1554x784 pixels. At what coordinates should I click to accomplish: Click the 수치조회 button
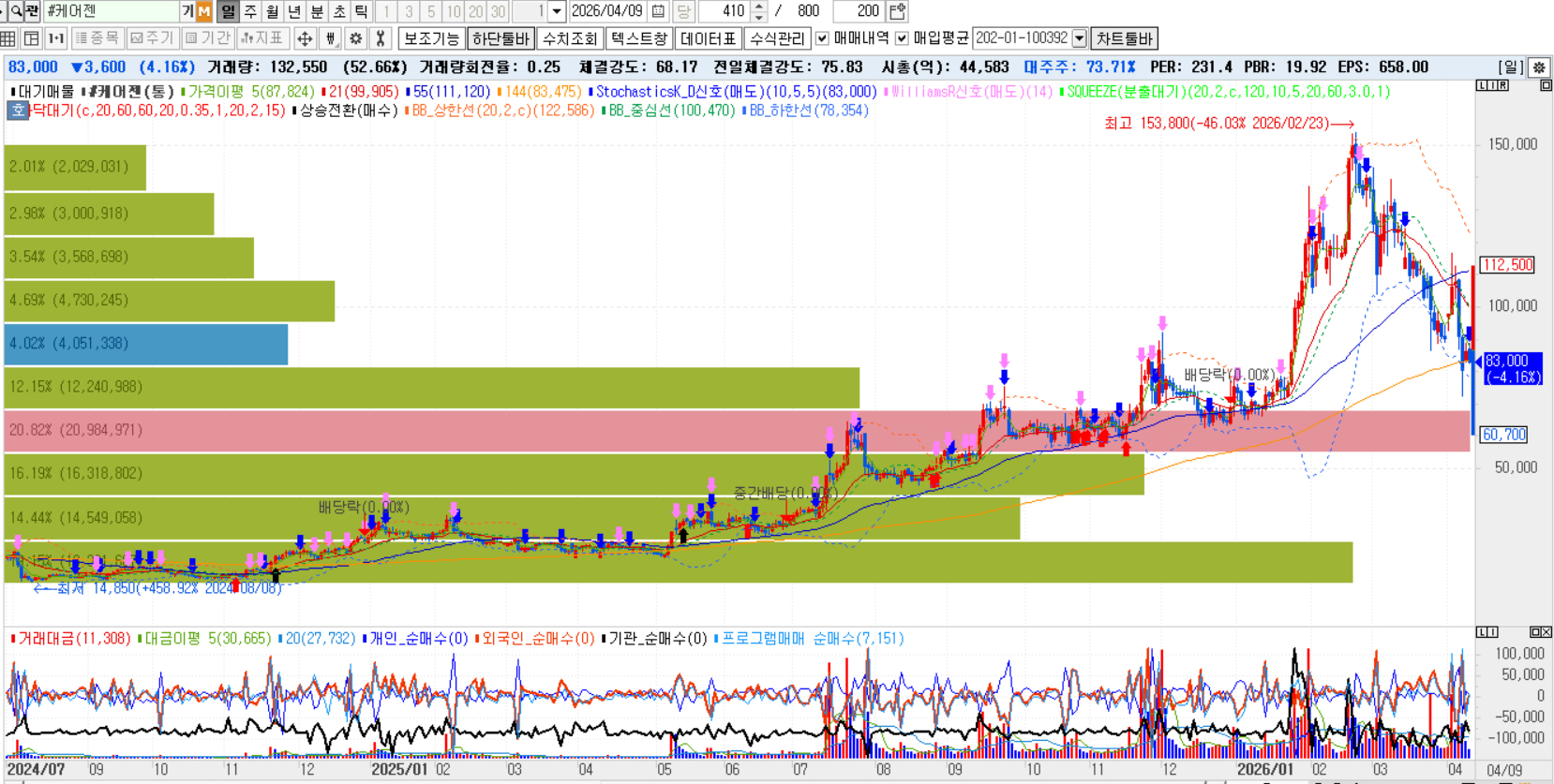[x=570, y=38]
